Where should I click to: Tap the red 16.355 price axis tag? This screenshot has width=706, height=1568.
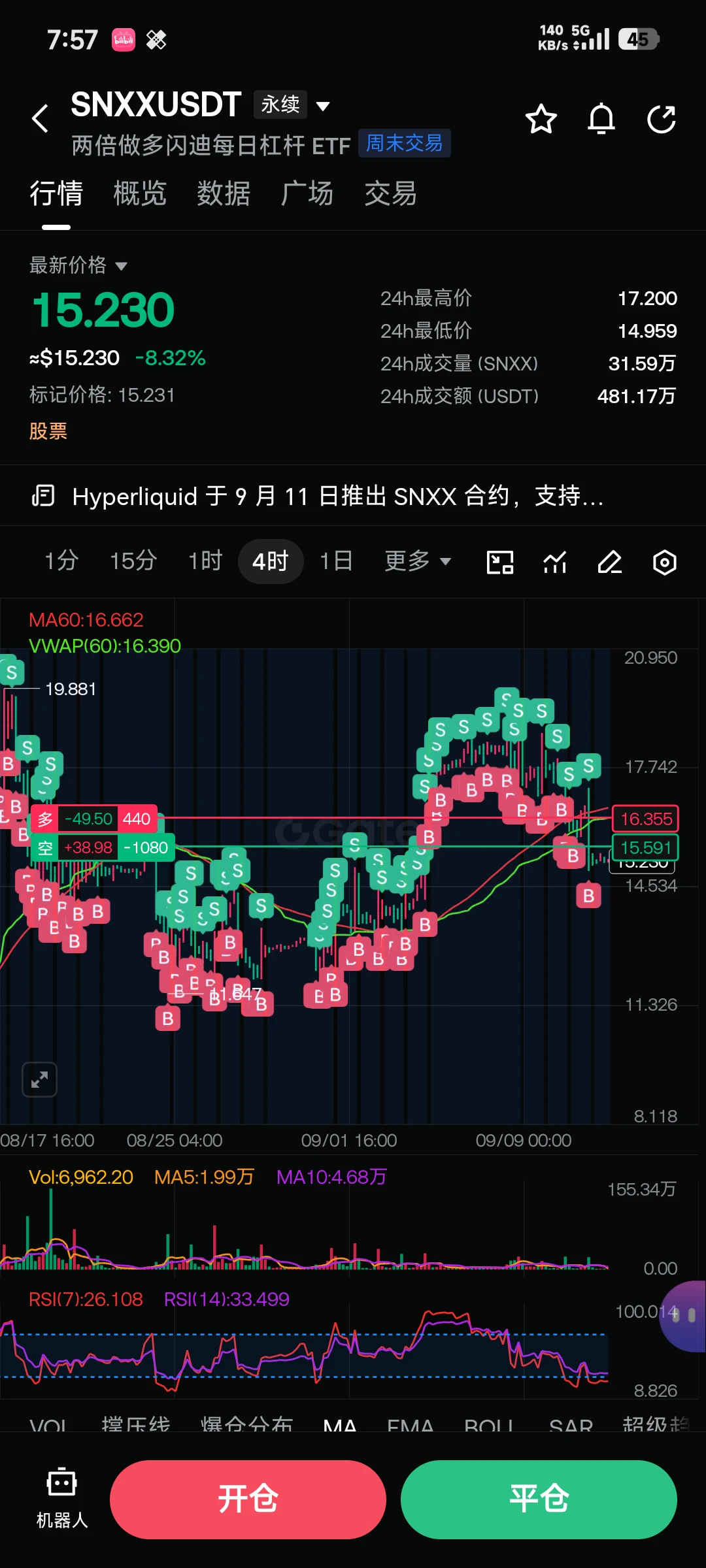click(645, 819)
